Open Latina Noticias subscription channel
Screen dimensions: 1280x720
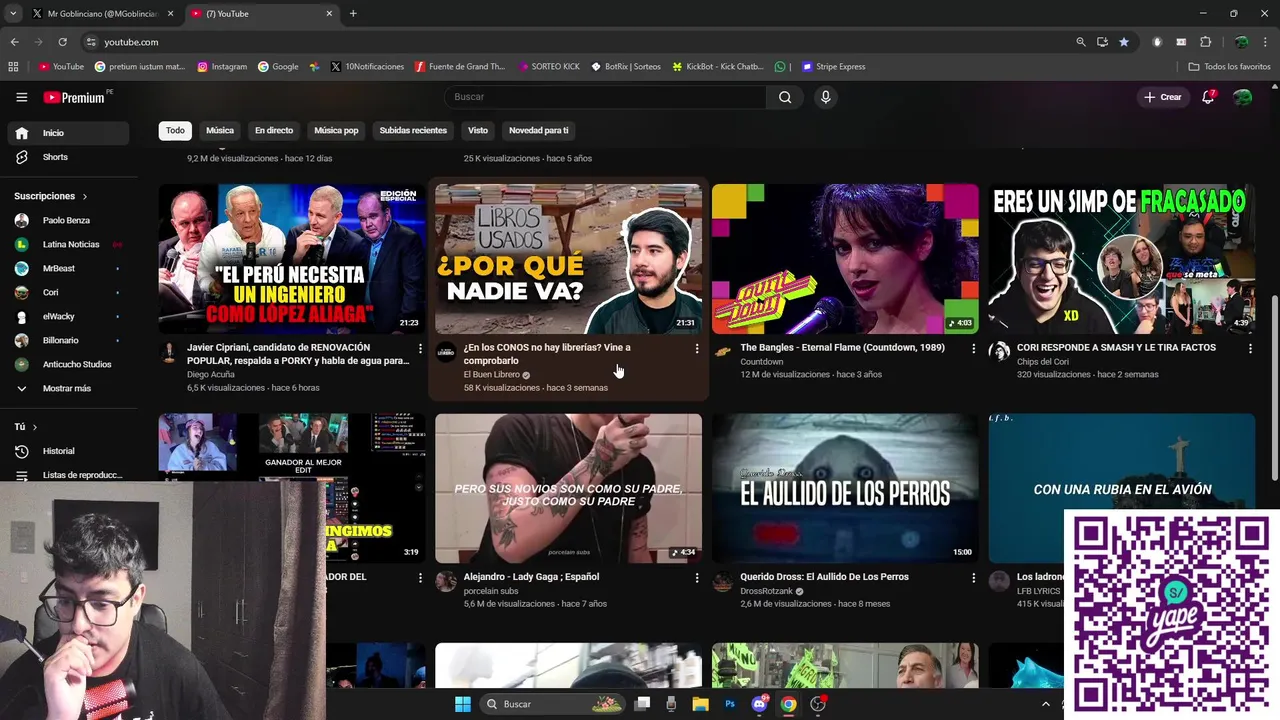68,244
